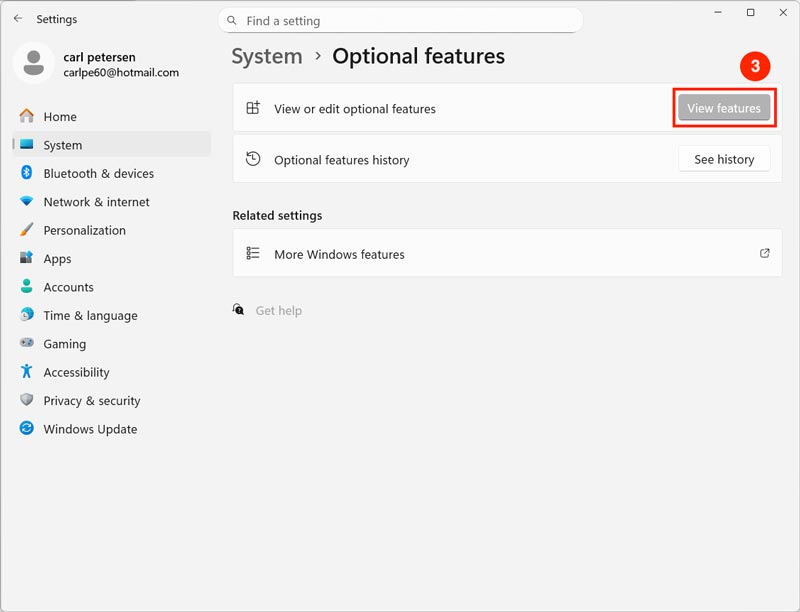The image size is (800, 612).
Task: Click the Gaming controller icon
Action: (26, 343)
